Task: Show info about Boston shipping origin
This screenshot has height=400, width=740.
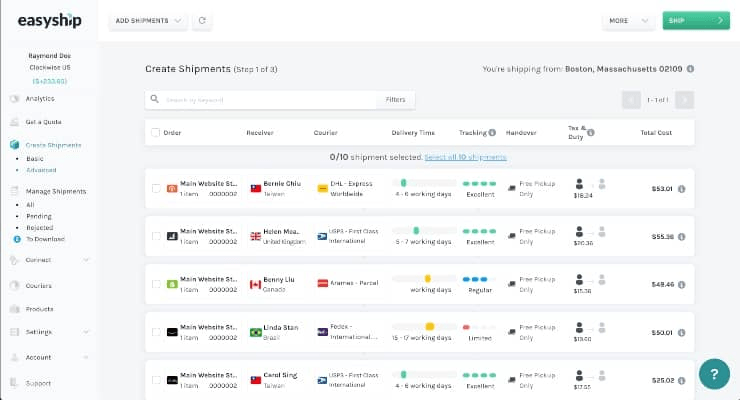Action: [x=690, y=69]
